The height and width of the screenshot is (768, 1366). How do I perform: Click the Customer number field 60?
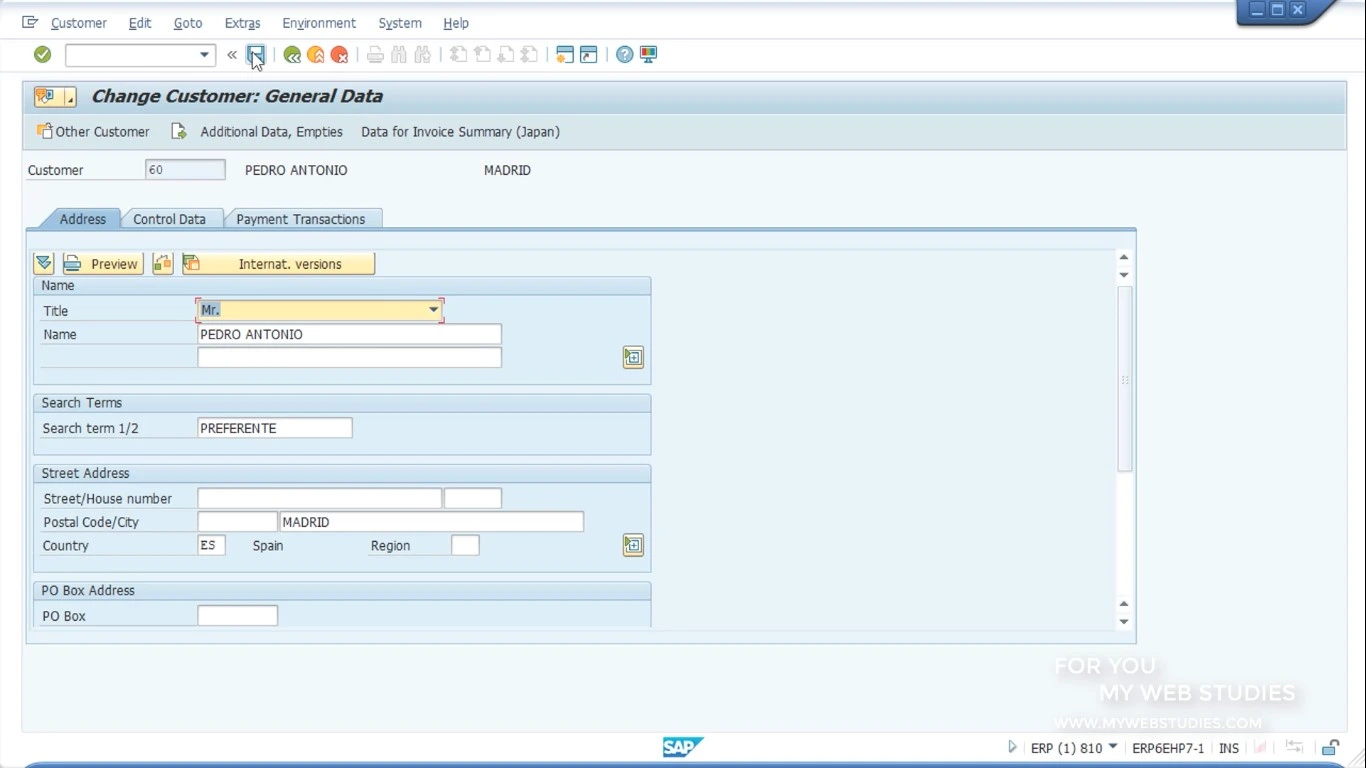point(185,170)
